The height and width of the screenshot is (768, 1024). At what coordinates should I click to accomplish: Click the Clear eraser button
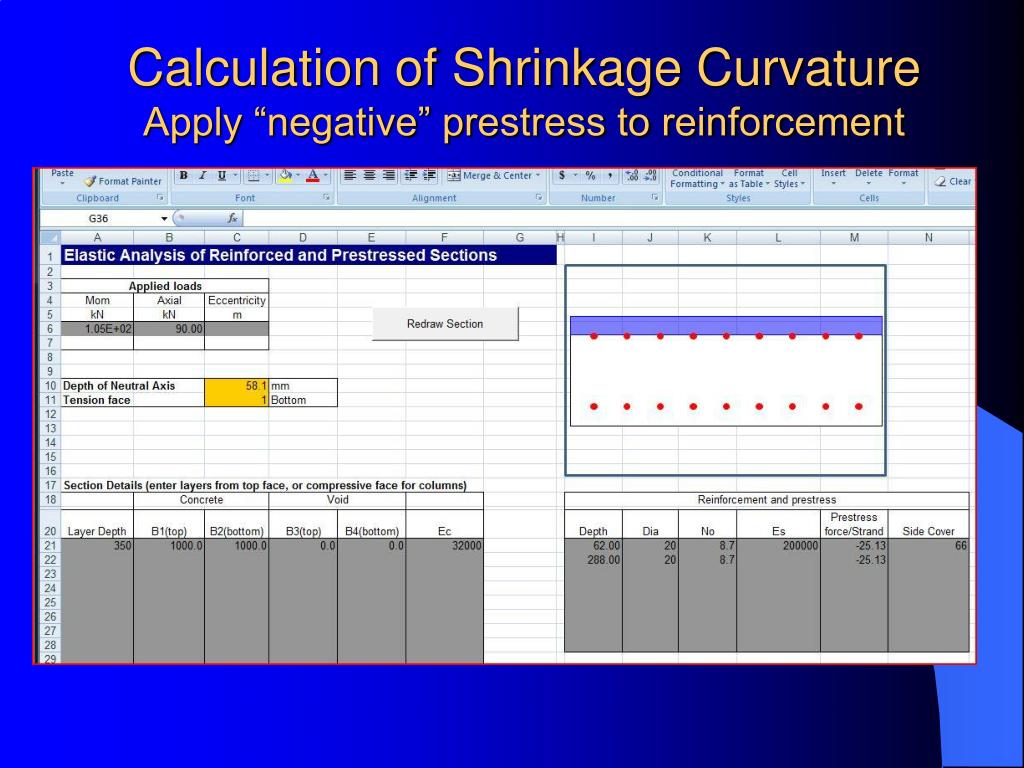(x=953, y=182)
